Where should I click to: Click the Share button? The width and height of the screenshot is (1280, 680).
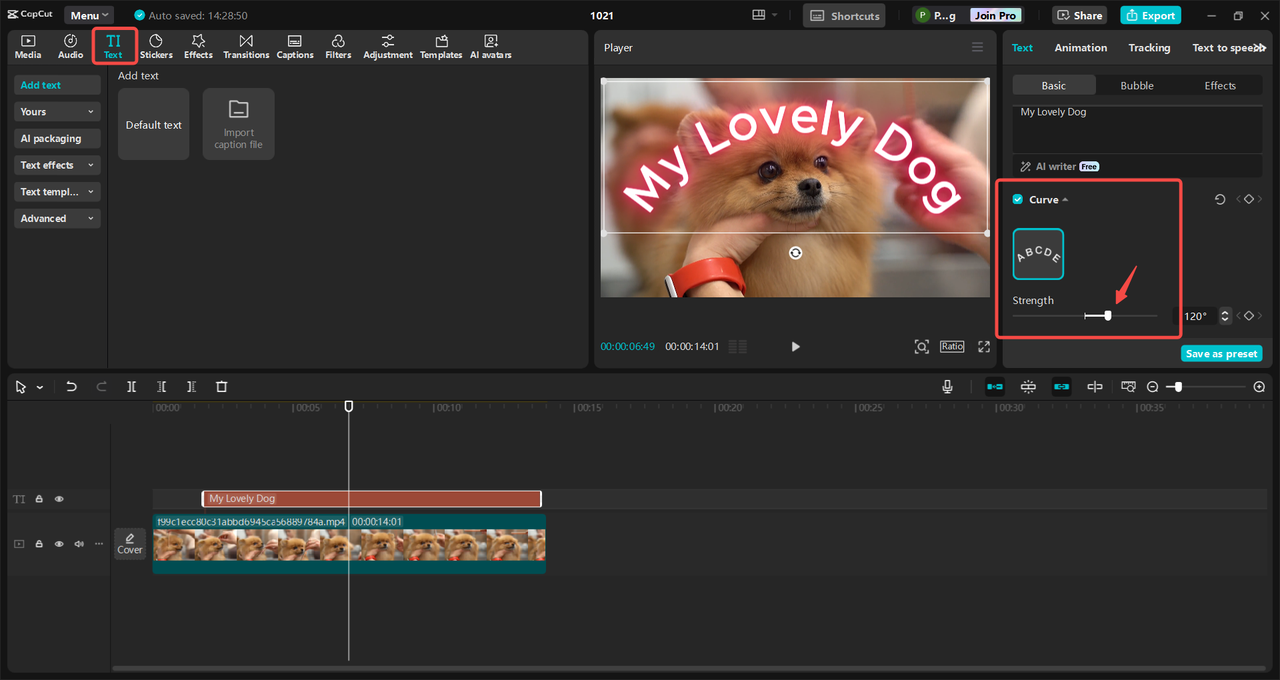pyautogui.click(x=1080, y=15)
